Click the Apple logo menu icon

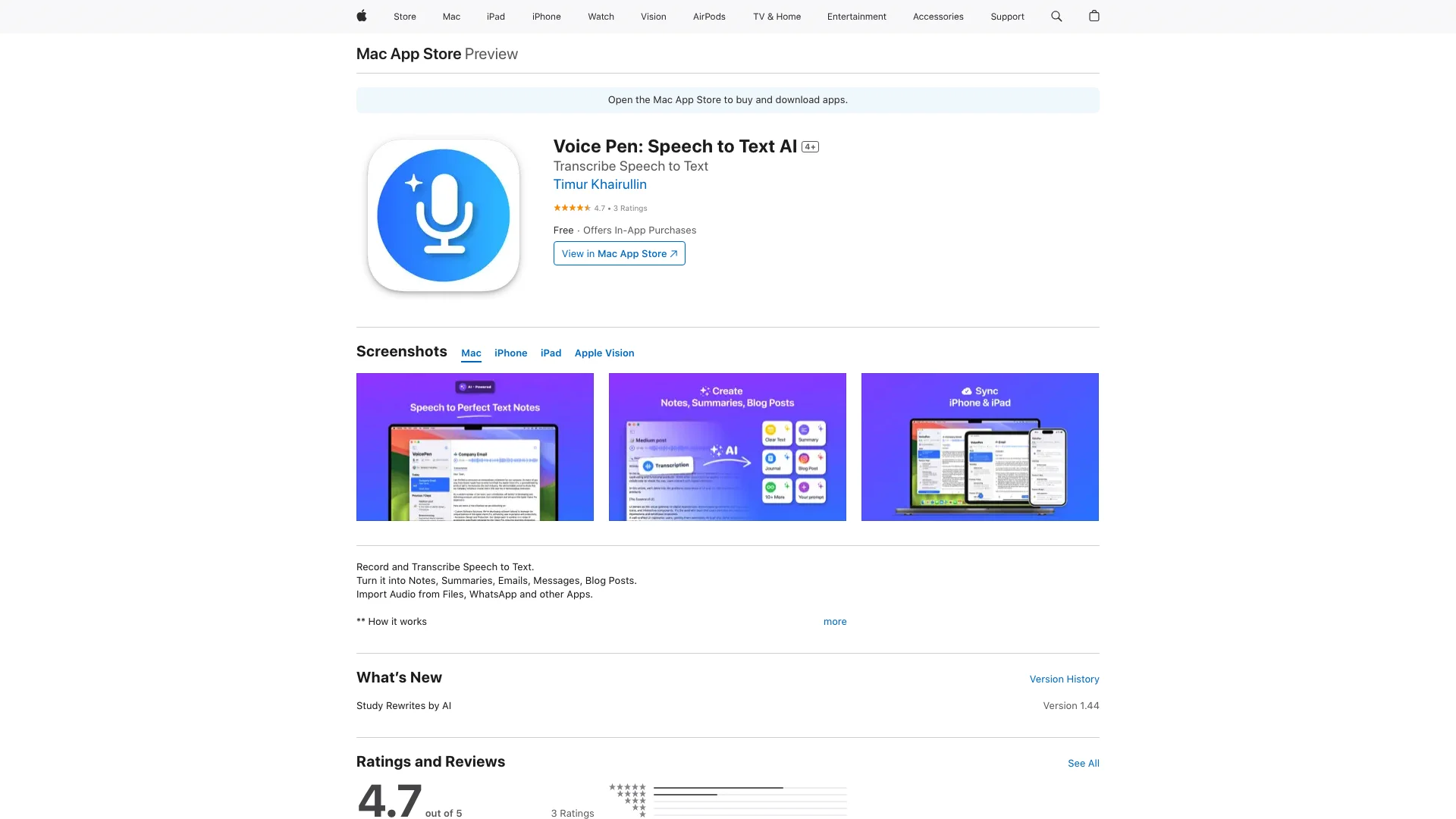pos(362,16)
